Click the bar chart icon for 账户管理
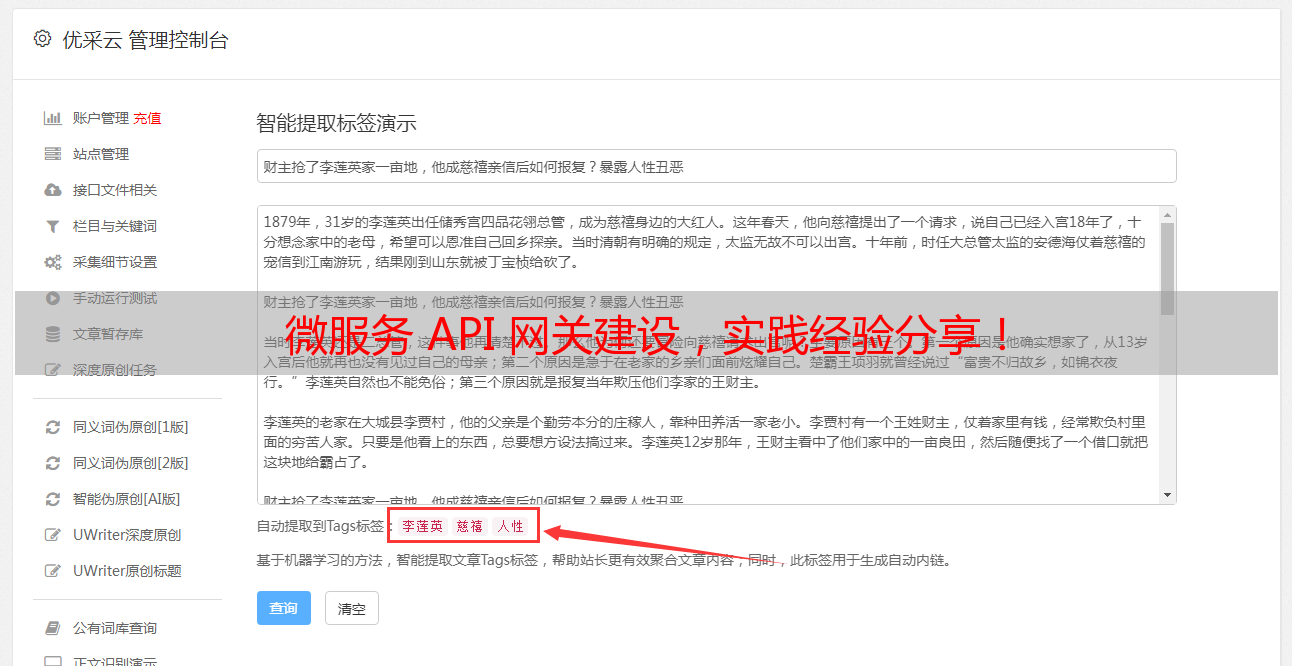1292x666 pixels. (x=52, y=118)
